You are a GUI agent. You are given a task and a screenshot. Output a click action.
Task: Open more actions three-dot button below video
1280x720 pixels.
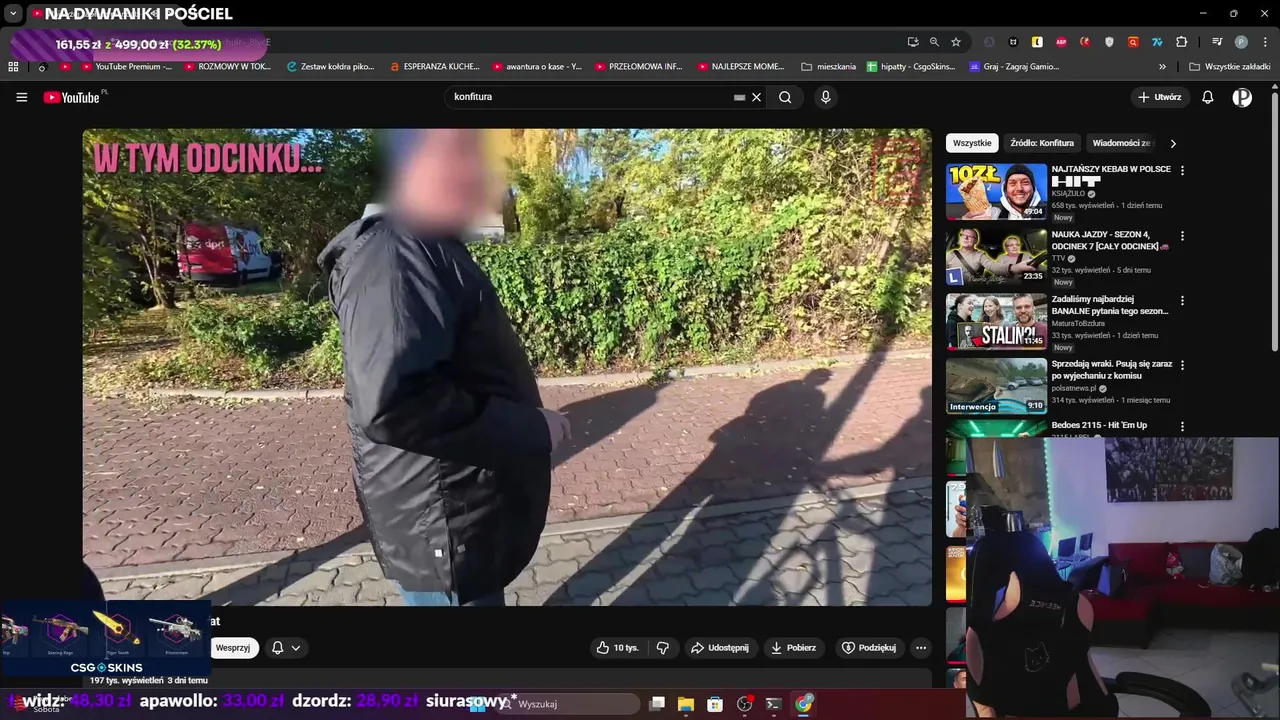click(x=921, y=648)
